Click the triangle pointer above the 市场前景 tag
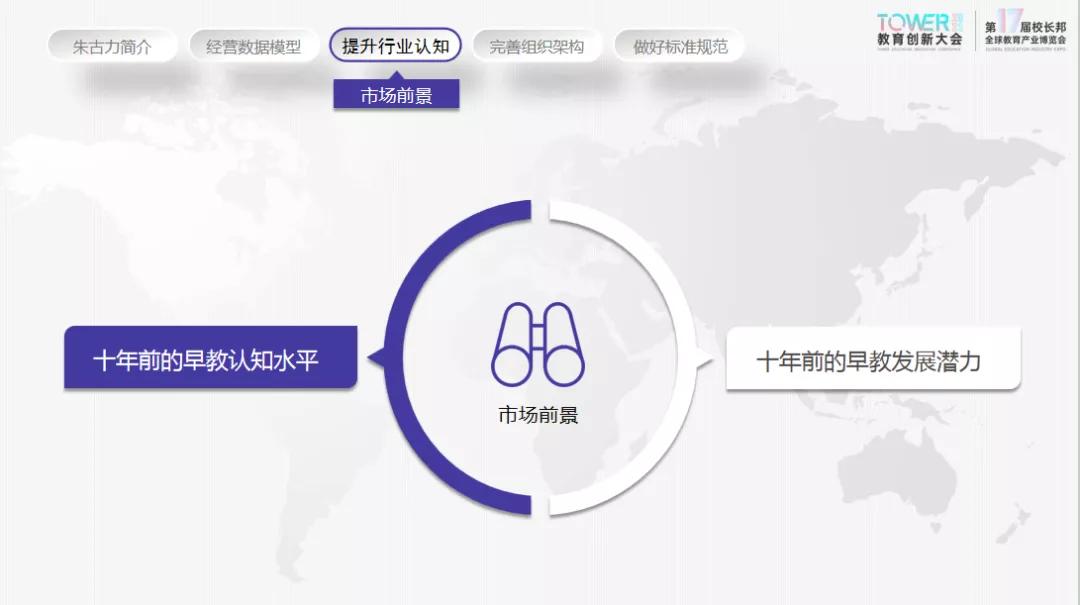 [x=396, y=73]
